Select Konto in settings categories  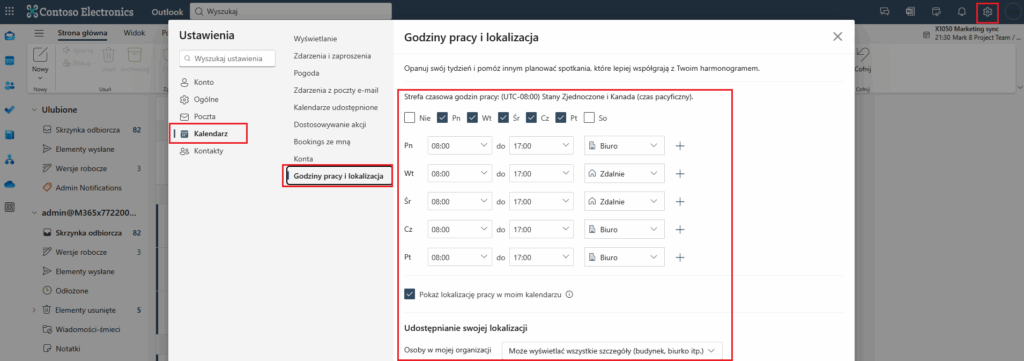[x=203, y=82]
